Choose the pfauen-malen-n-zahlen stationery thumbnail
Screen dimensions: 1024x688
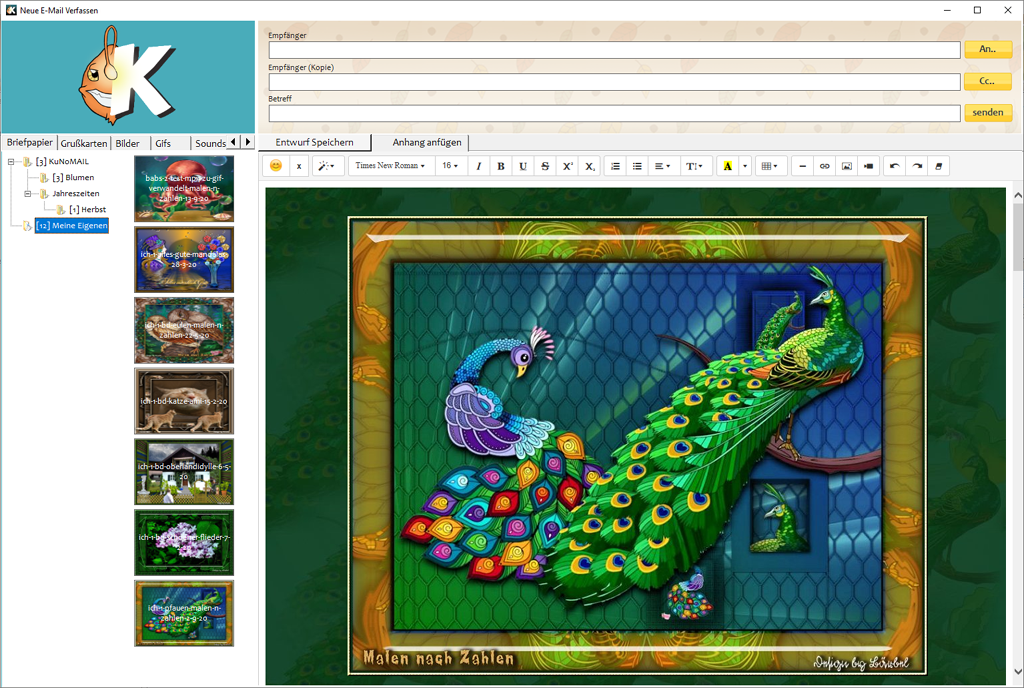pos(184,614)
